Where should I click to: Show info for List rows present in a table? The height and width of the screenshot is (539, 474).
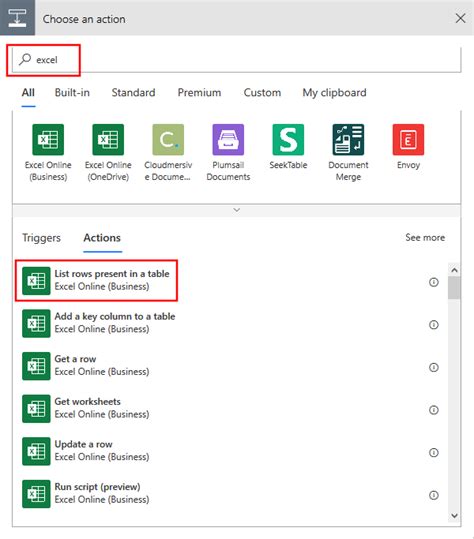point(434,282)
